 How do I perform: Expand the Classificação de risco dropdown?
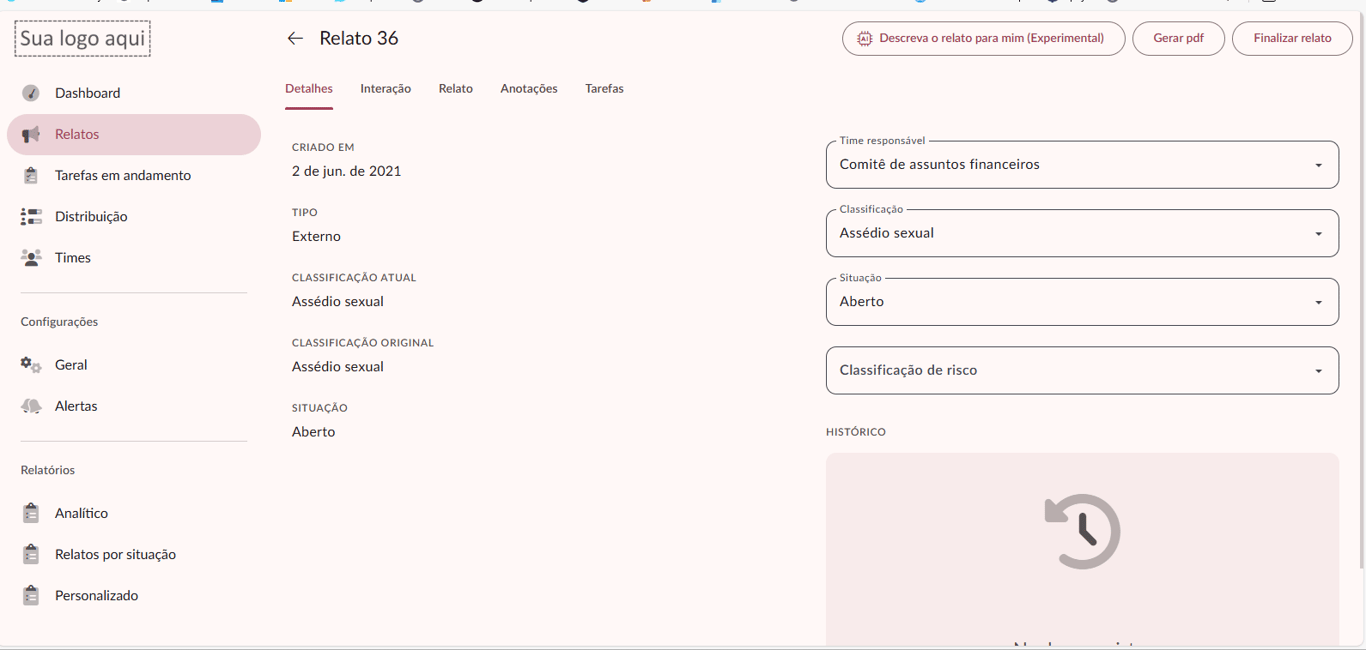(1081, 370)
